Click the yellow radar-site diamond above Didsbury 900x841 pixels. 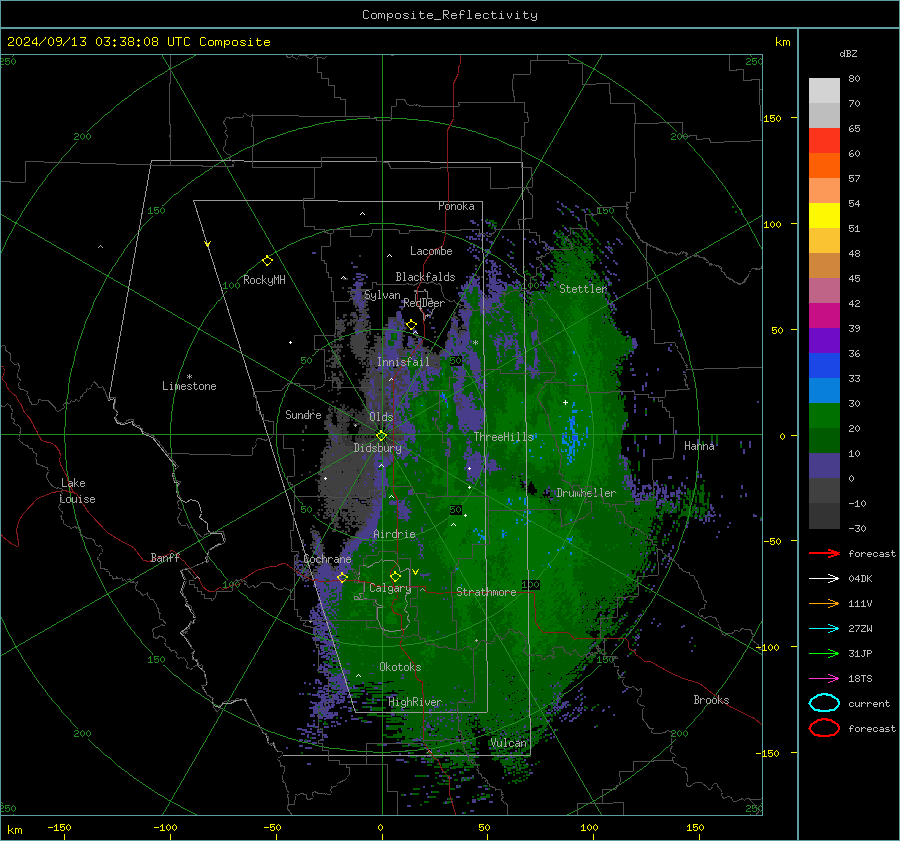coord(381,436)
